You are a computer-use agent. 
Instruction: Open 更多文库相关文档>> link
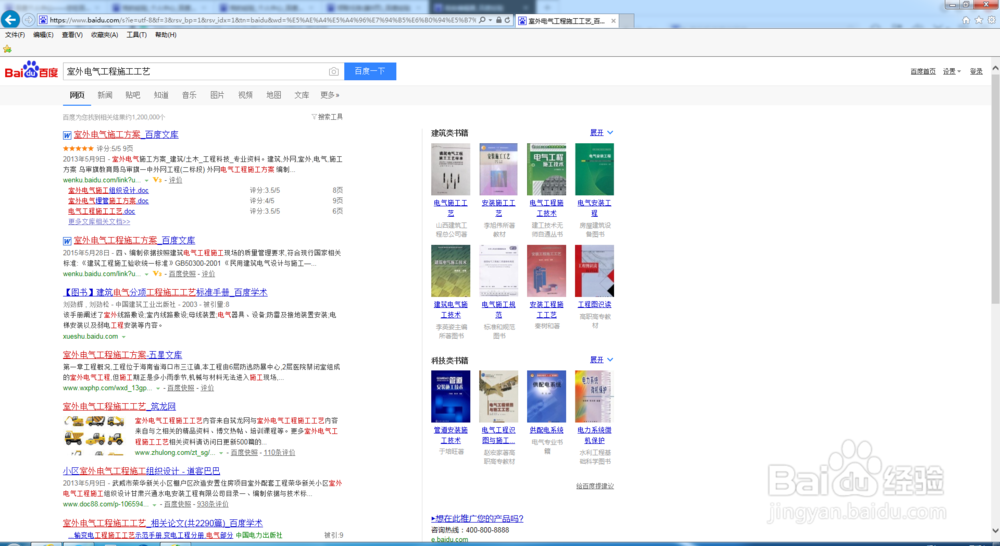[99, 222]
